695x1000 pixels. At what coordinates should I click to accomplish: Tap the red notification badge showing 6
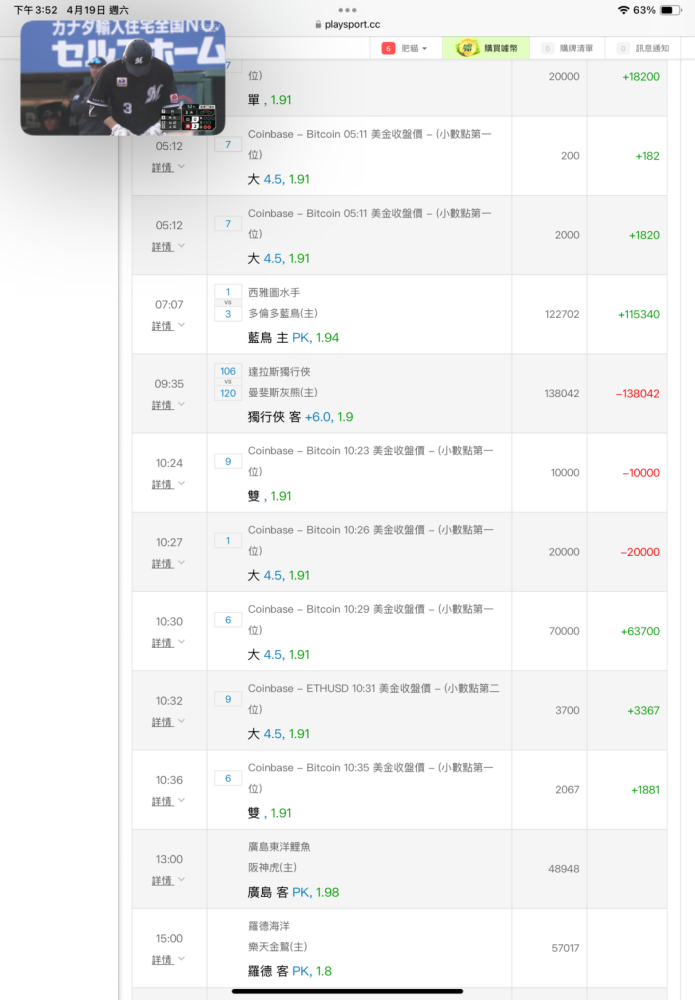tap(388, 48)
